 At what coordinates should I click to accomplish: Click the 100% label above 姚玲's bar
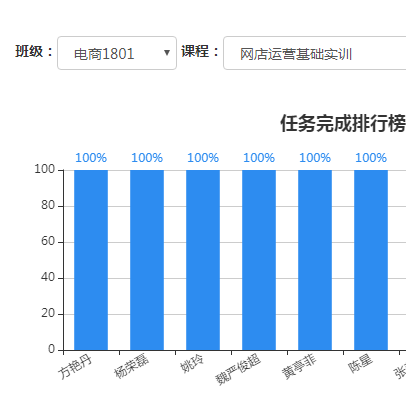pos(203,158)
